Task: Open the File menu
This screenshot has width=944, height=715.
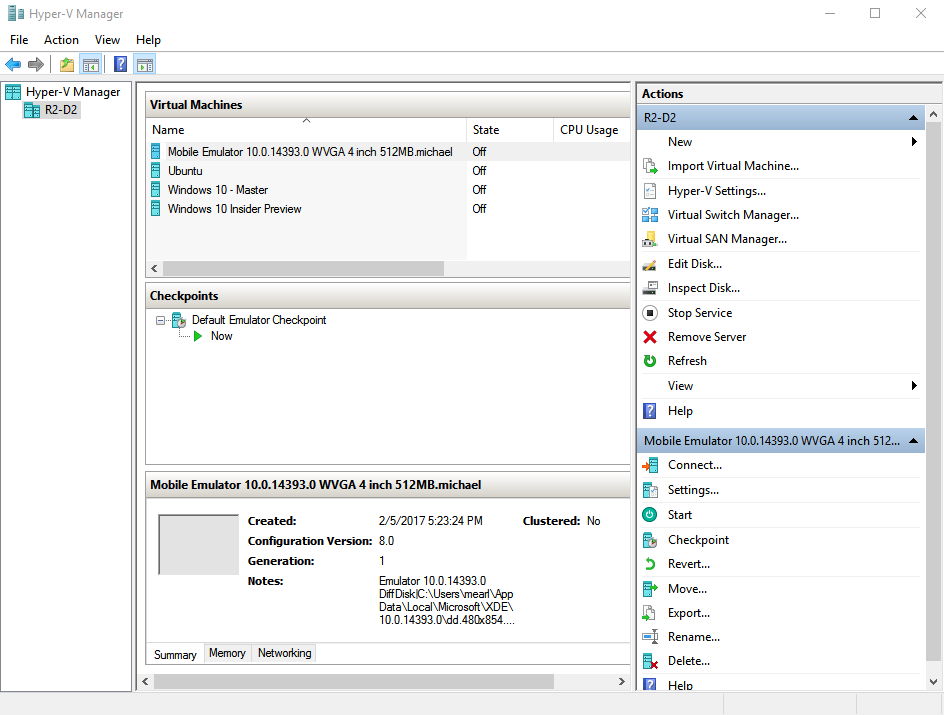Action: click(19, 40)
